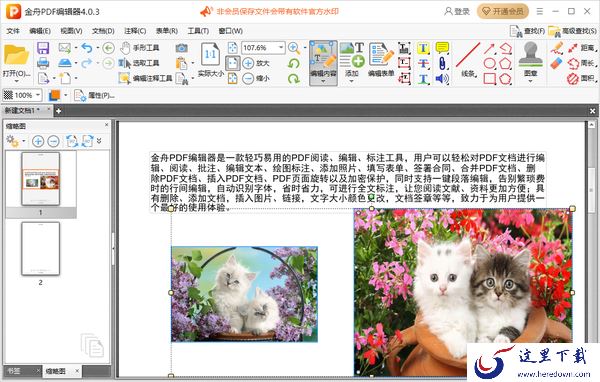The width and height of the screenshot is (600, 382).
Task: Open the 107.6% zoom level dropdown
Action: (281, 48)
